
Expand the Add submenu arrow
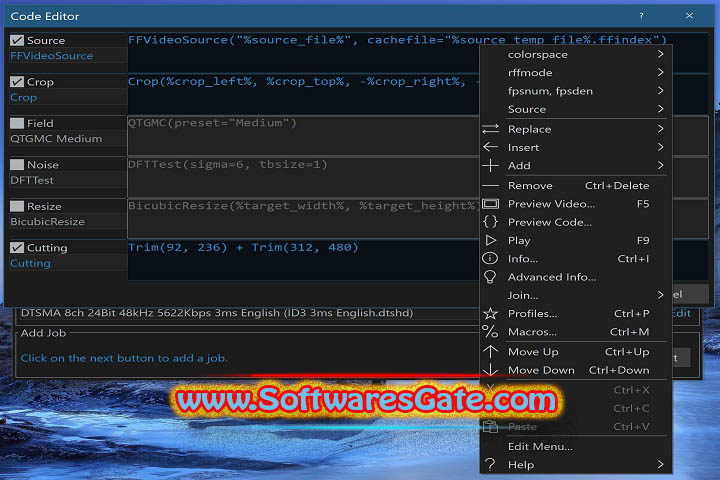(x=660, y=165)
